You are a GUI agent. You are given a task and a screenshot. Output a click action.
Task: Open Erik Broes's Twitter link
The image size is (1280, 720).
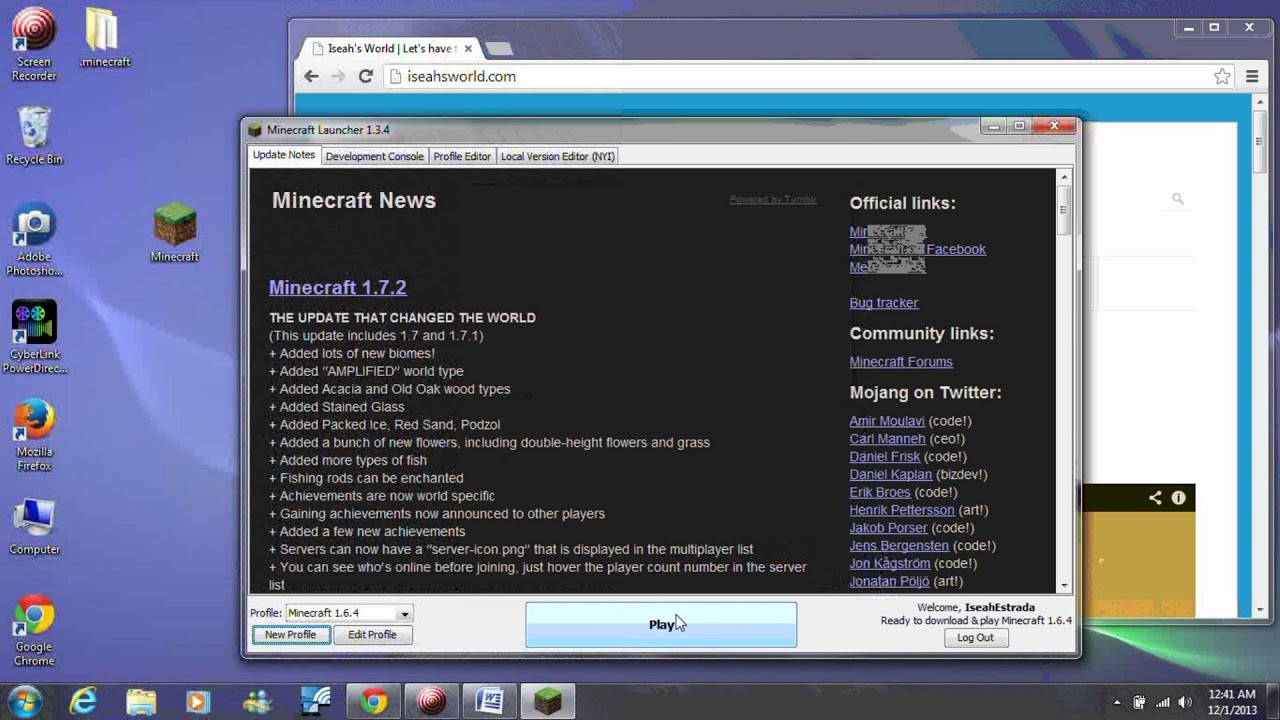pyautogui.click(x=880, y=492)
